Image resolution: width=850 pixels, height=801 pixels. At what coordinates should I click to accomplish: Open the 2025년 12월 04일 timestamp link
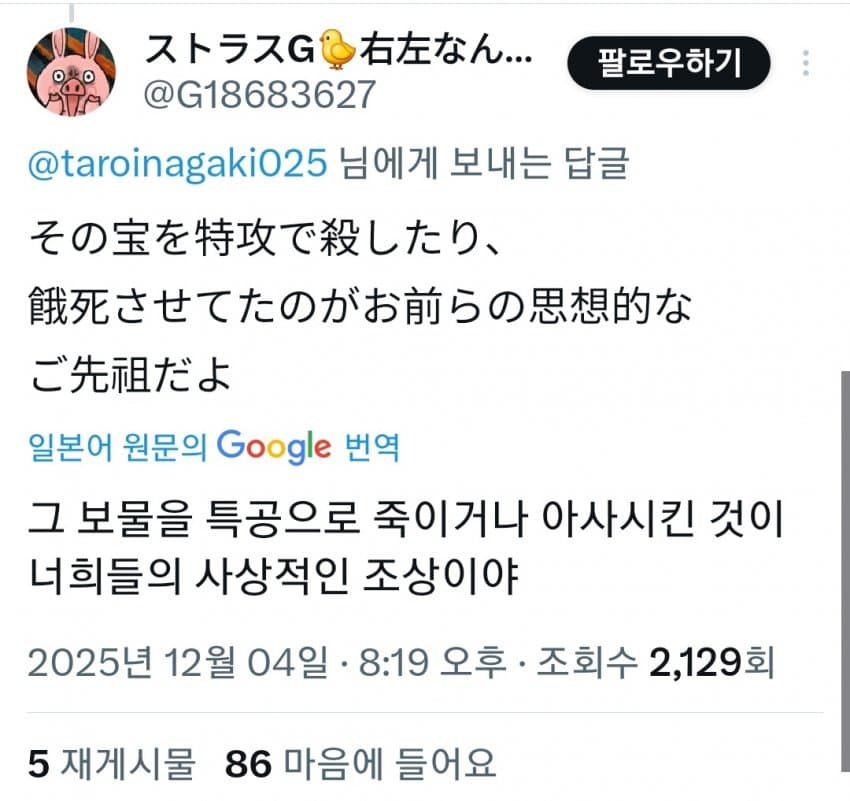tap(178, 662)
